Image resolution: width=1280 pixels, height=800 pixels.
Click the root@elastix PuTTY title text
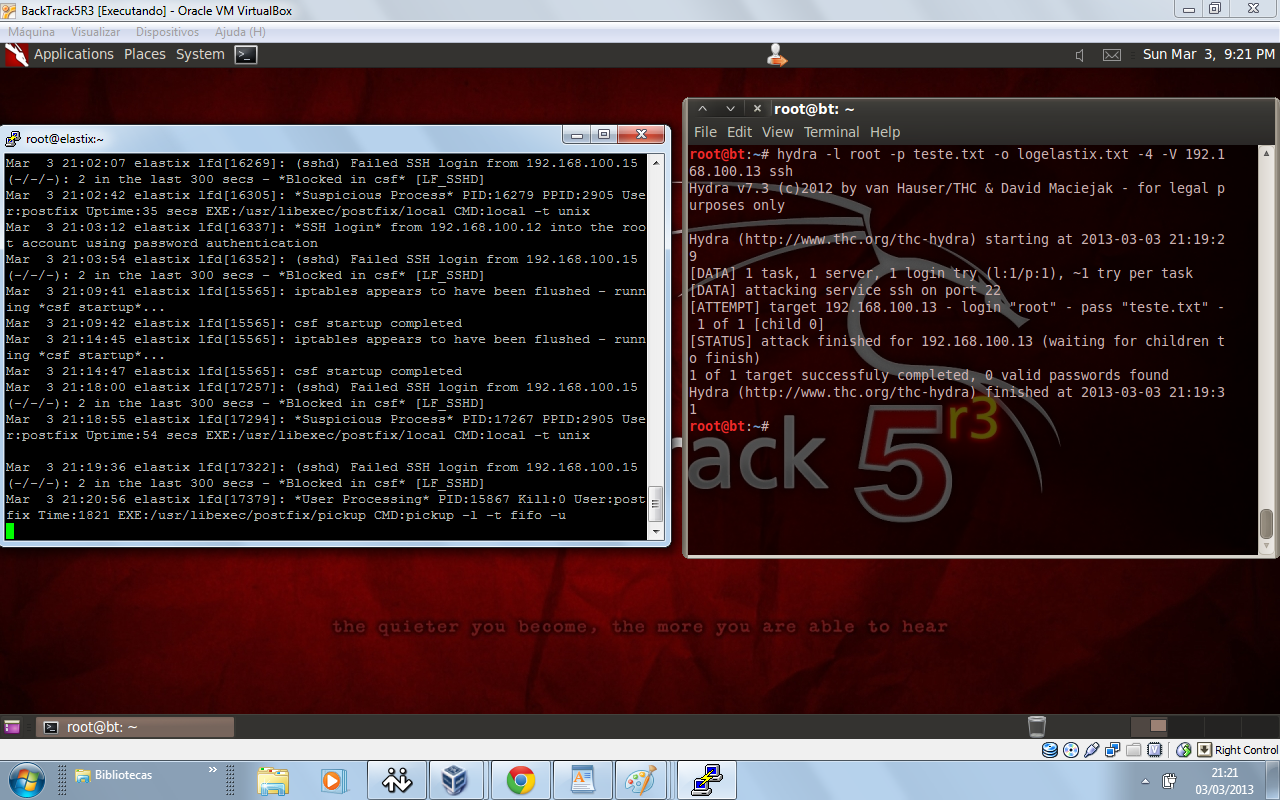pos(65,139)
